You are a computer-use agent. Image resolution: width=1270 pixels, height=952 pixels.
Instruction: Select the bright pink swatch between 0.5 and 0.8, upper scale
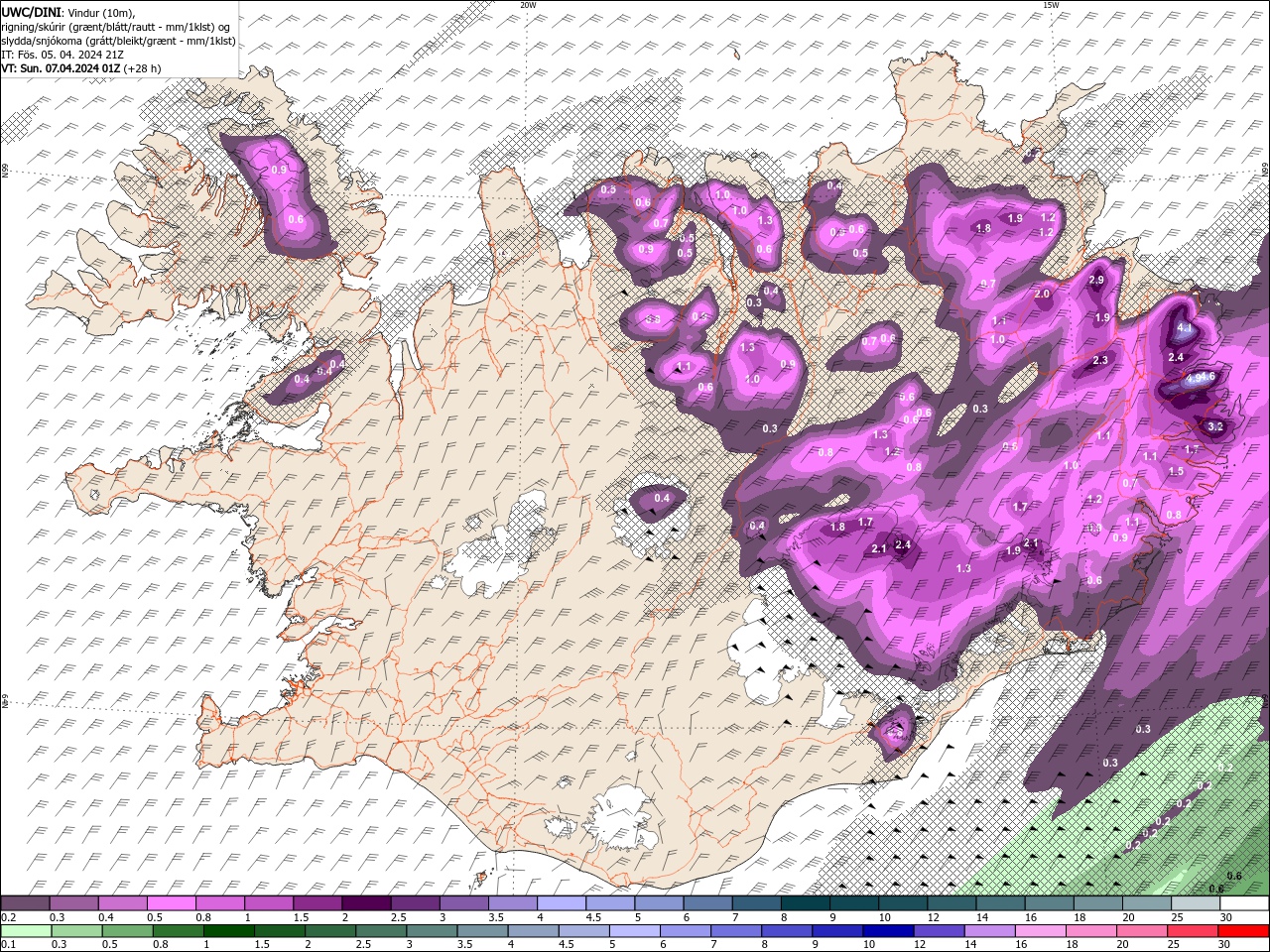pyautogui.click(x=173, y=903)
